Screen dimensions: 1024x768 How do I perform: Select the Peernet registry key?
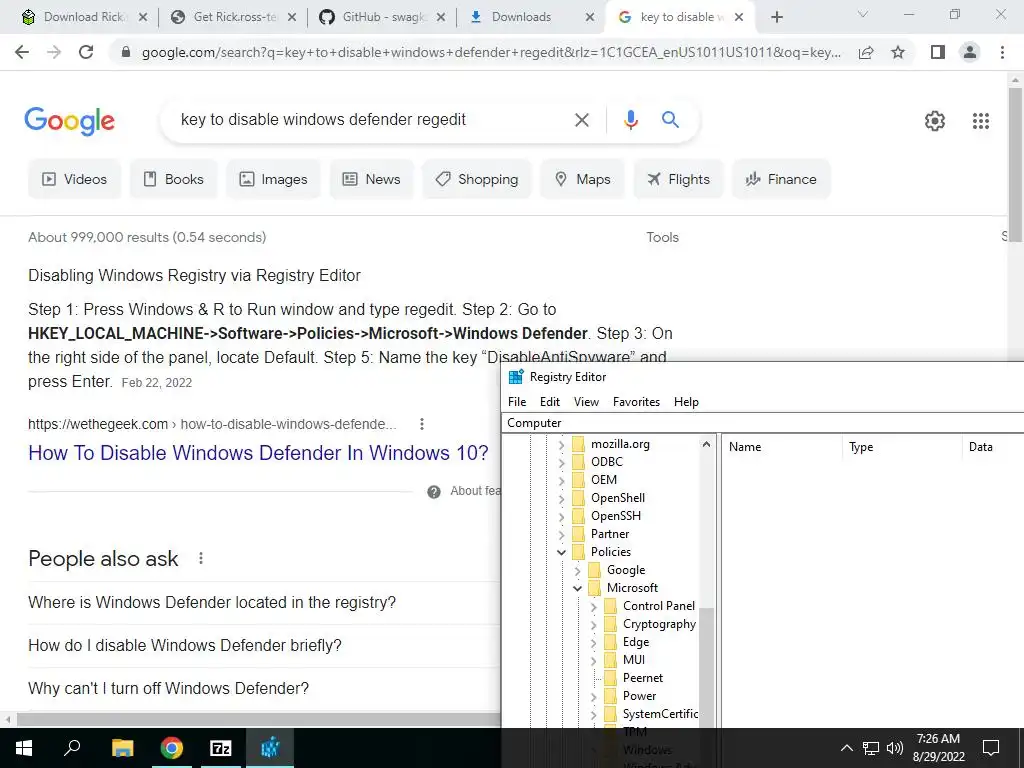(643, 678)
